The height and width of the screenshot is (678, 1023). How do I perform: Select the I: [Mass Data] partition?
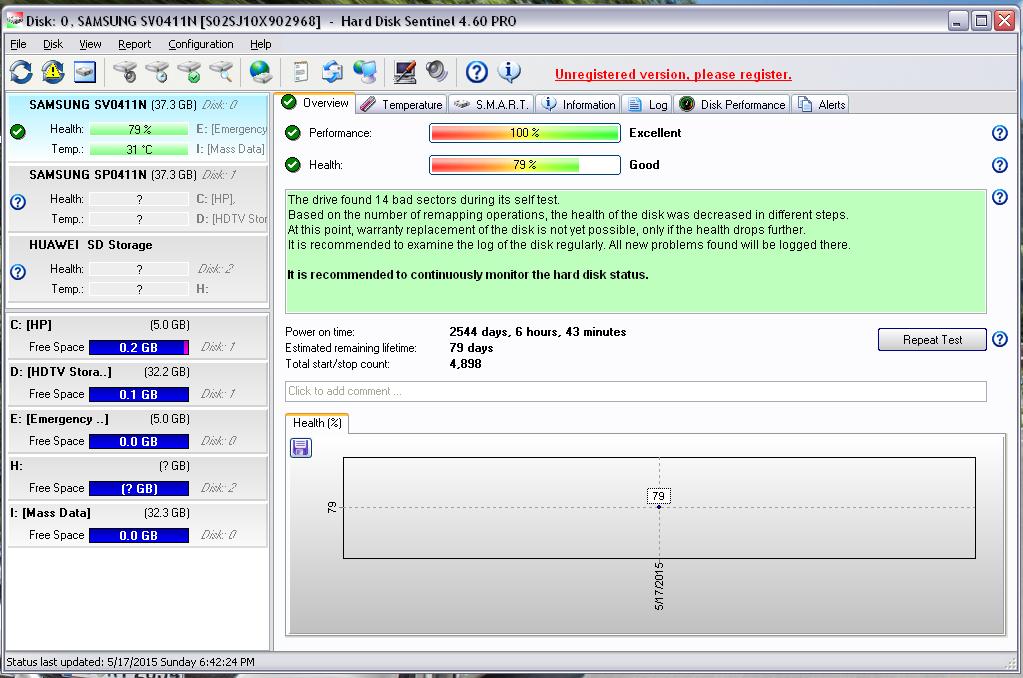coord(138,525)
